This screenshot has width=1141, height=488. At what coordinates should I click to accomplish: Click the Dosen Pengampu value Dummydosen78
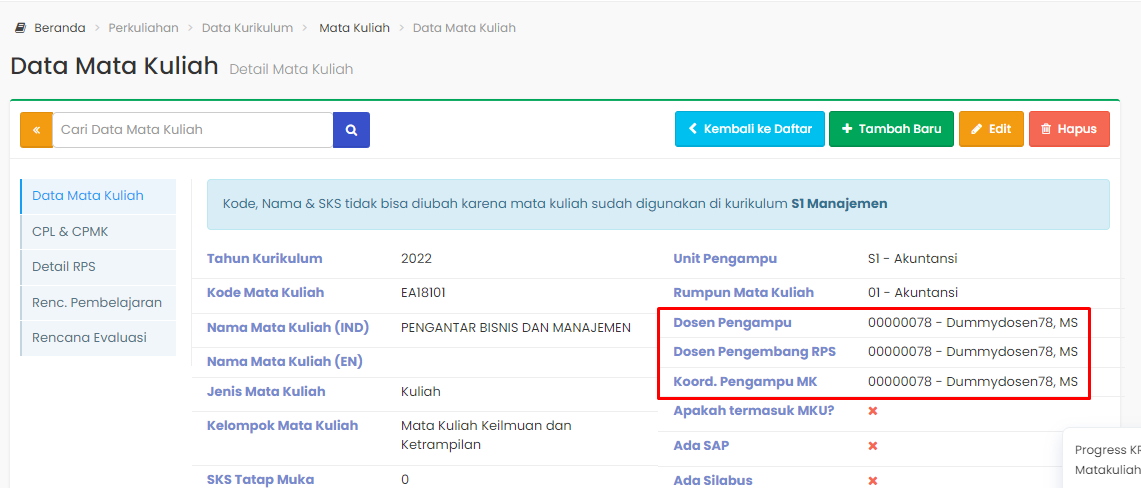tap(973, 323)
